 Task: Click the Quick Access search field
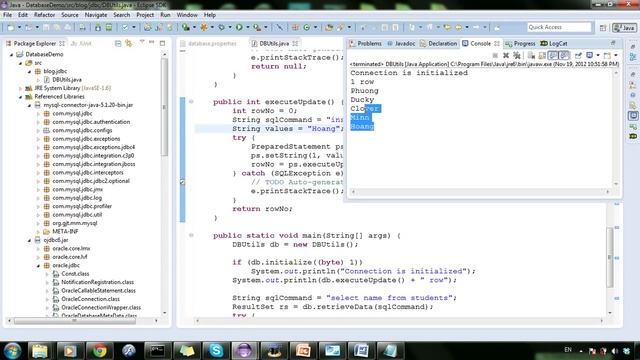559,27
